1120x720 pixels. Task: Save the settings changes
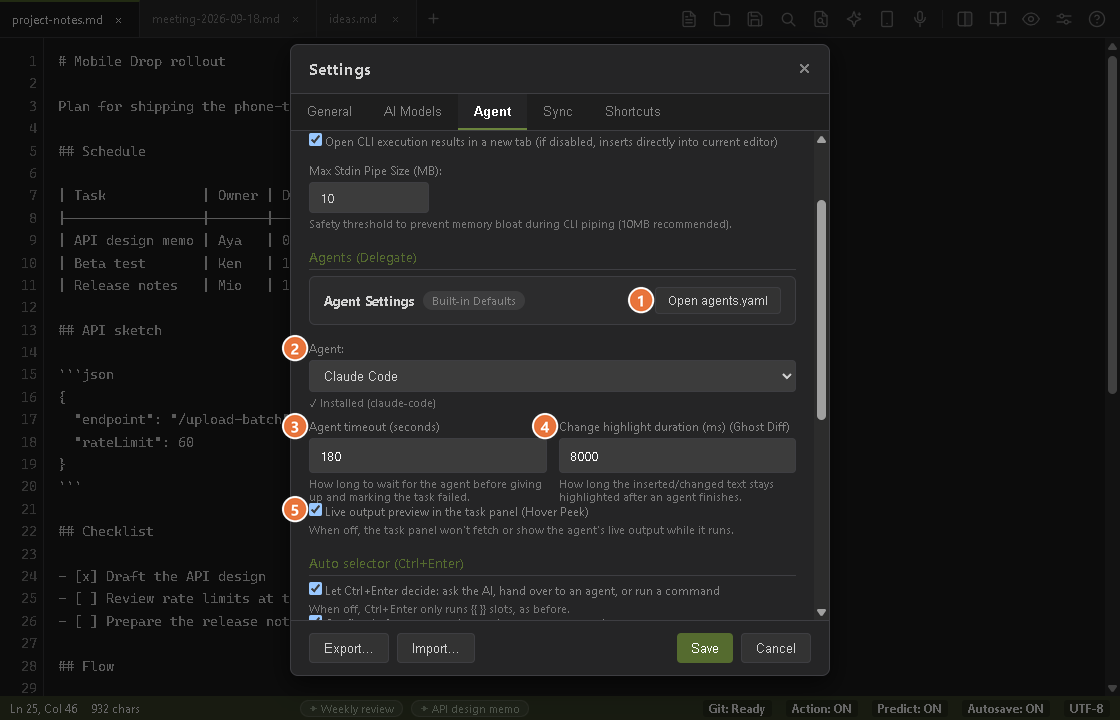[704, 648]
